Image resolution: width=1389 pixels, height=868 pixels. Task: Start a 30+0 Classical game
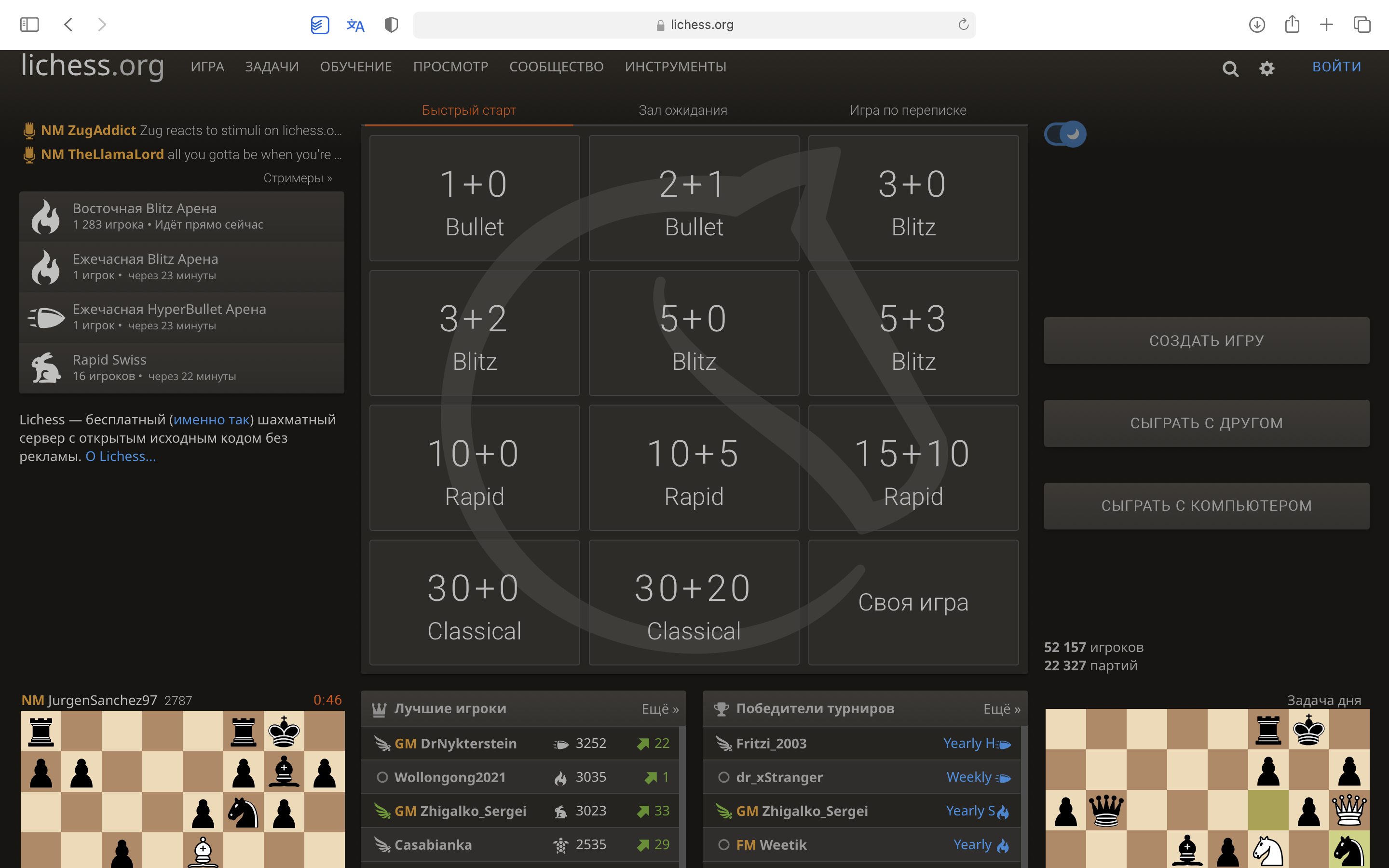[475, 602]
